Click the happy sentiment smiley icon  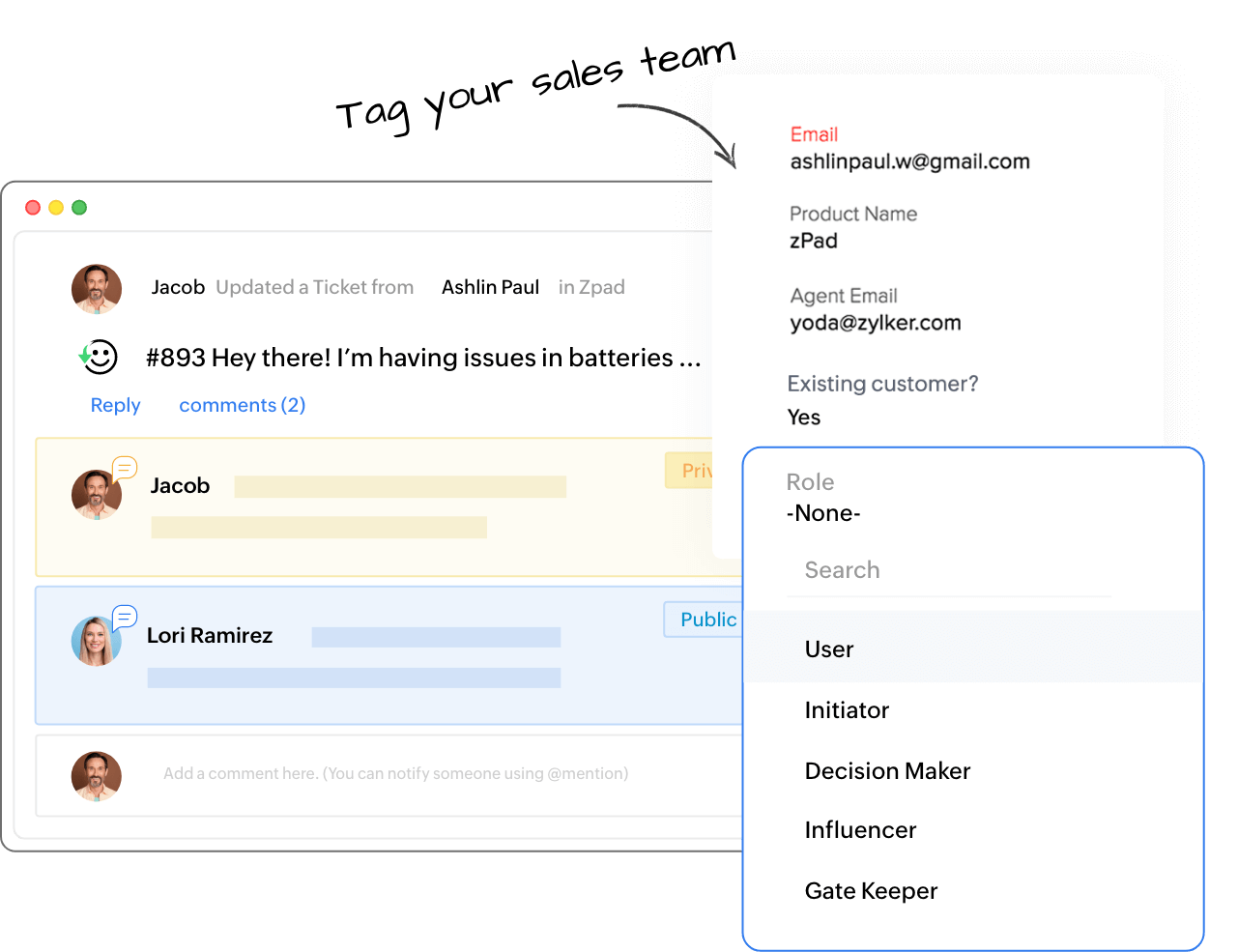[100, 358]
